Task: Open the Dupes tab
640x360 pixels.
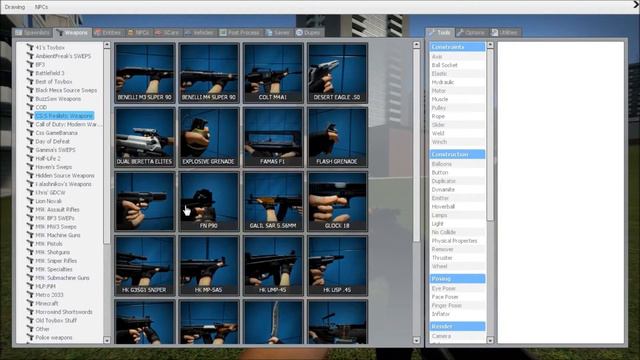Action: click(308, 33)
